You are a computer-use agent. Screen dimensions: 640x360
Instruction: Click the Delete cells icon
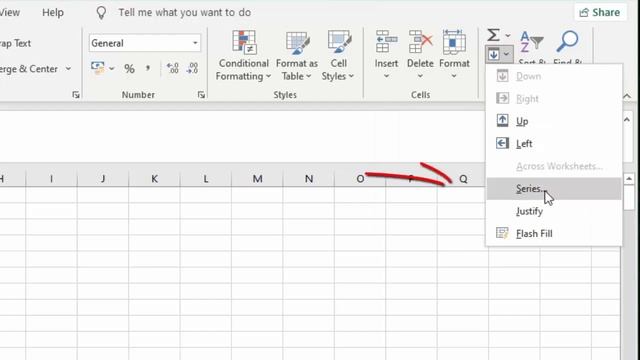[420, 42]
